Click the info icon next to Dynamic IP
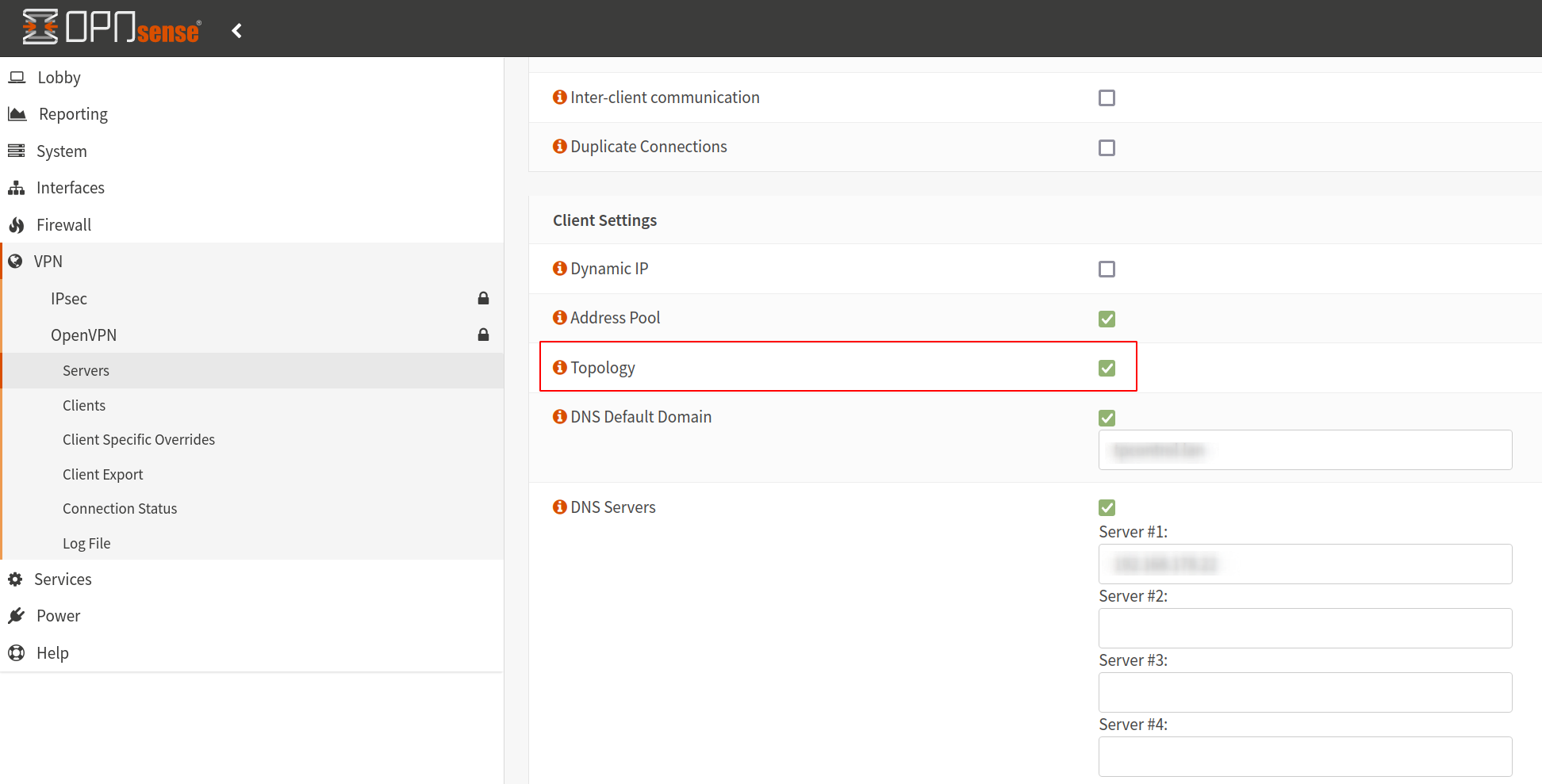This screenshot has height=784, width=1542. (x=560, y=269)
